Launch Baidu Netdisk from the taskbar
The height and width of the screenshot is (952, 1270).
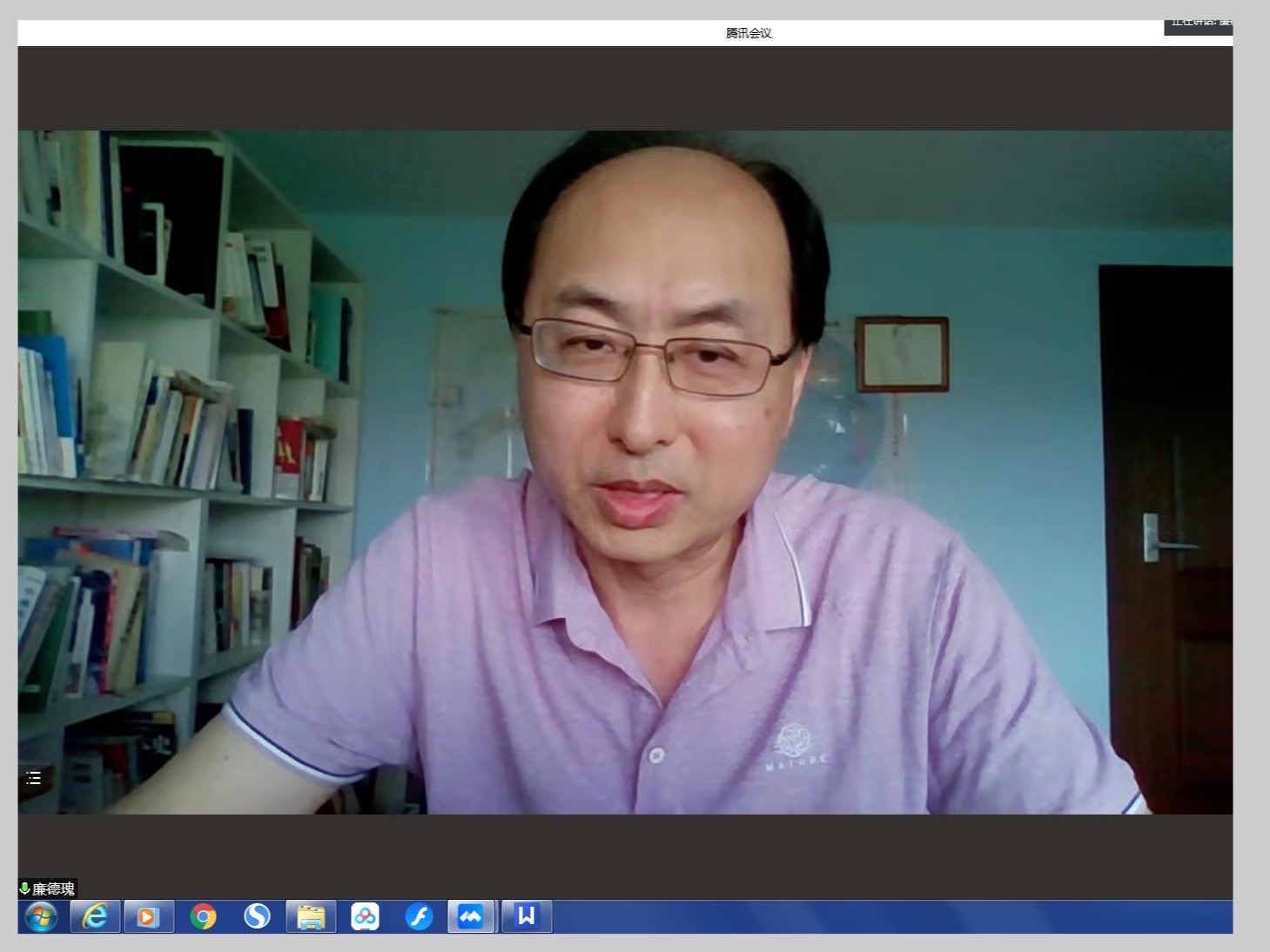tap(365, 916)
